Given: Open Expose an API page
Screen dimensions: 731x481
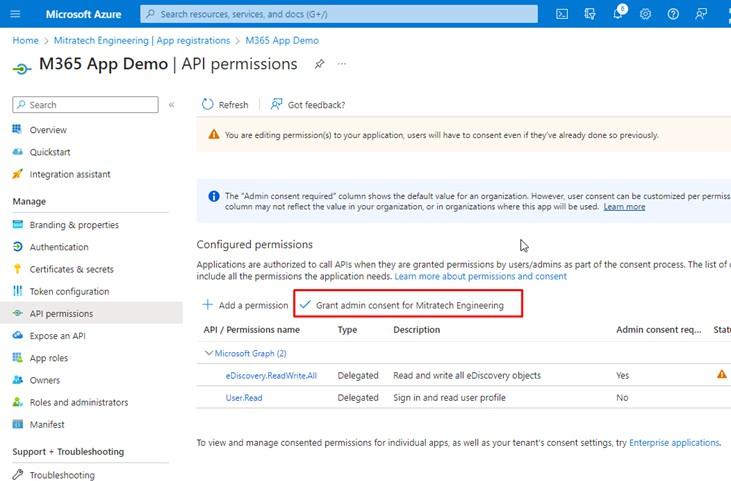Looking at the screenshot, I should coord(57,336).
